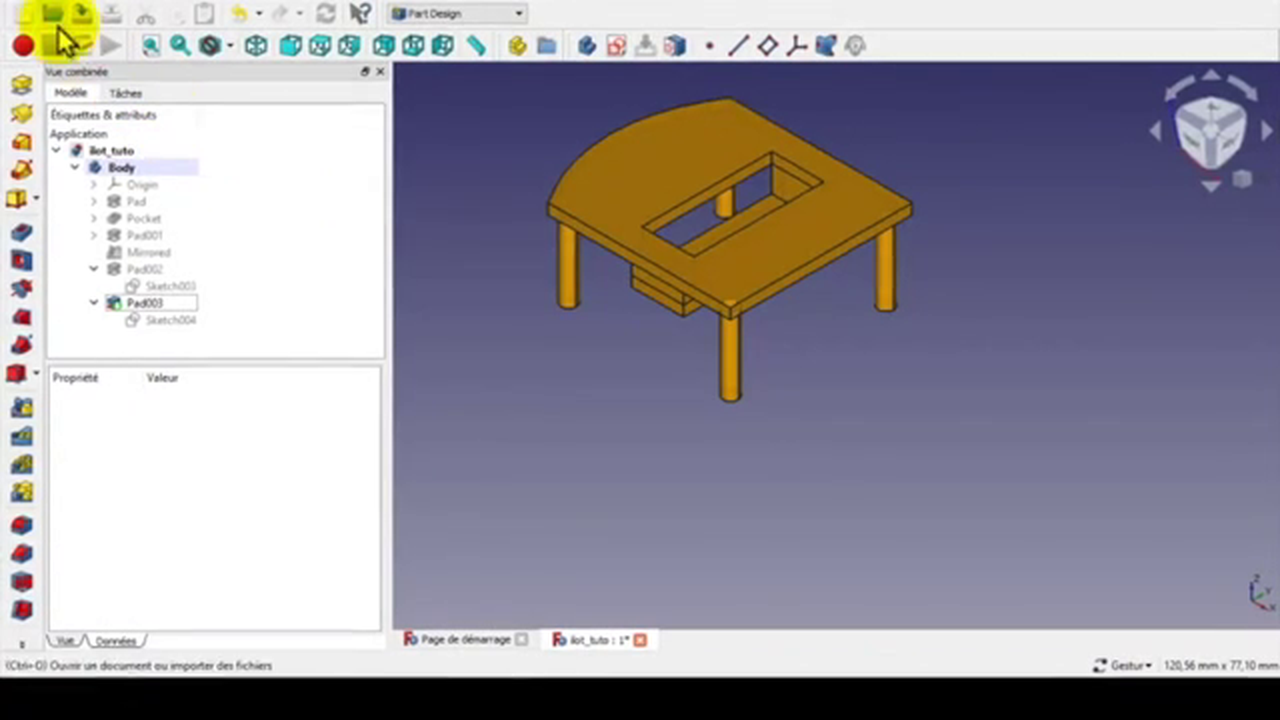This screenshot has height=720, width=1280.
Task: Select the yellow Create Body icon in the sidebar
Action: [x=22, y=85]
